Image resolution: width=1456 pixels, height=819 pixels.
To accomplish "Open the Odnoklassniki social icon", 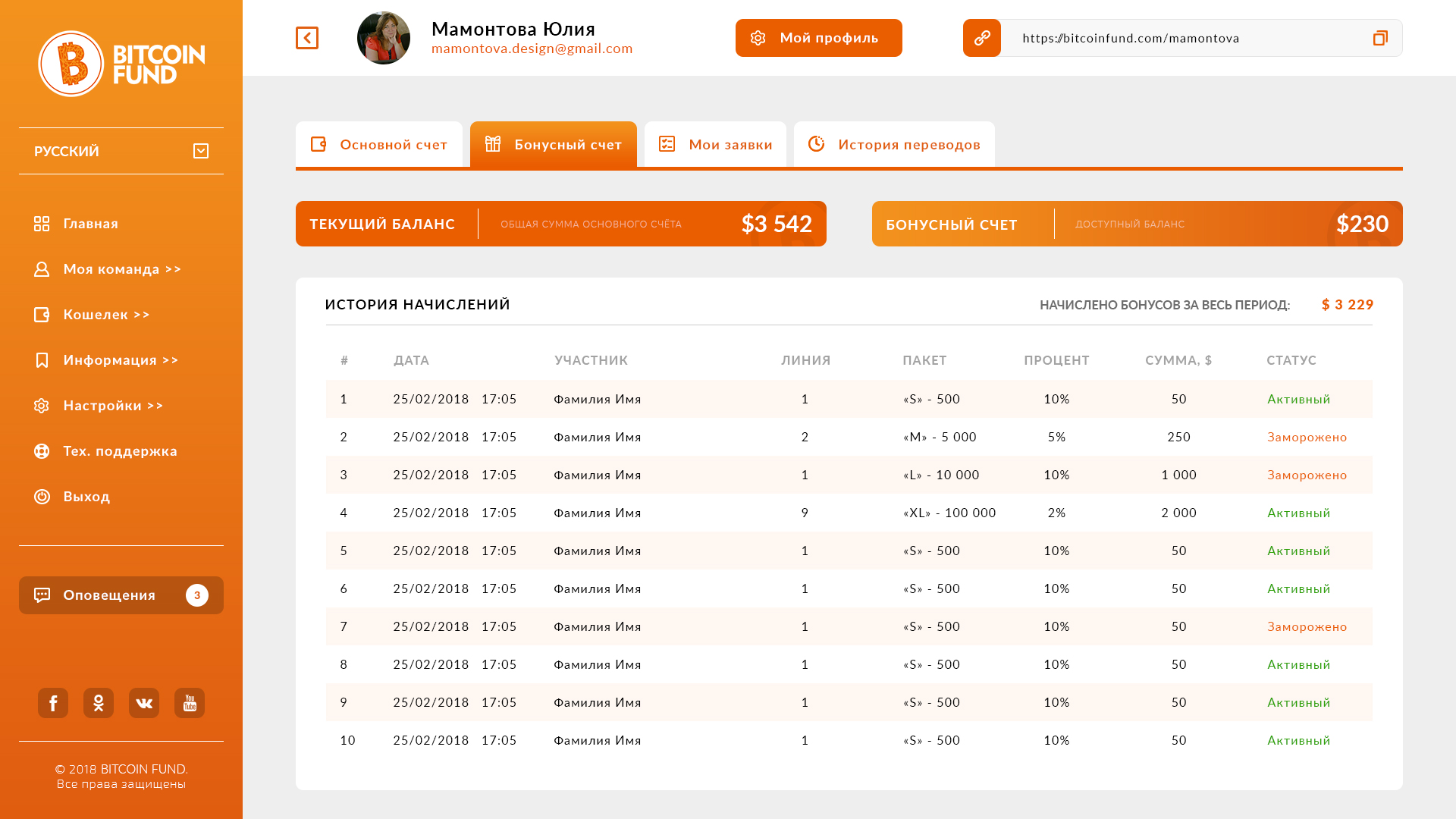I will tap(99, 703).
